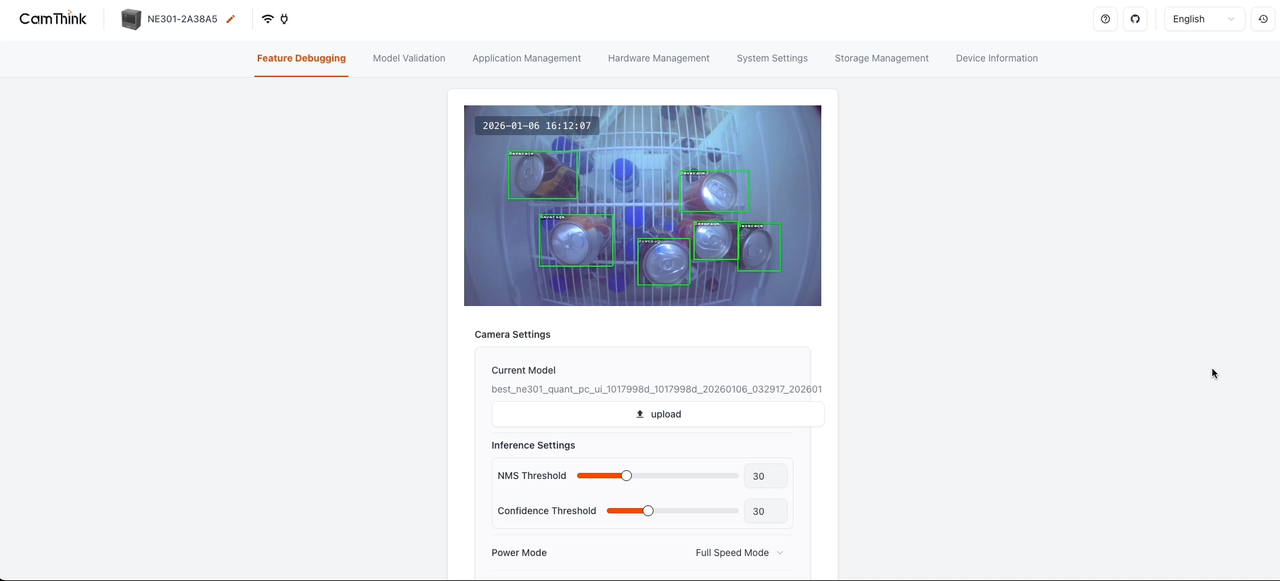
Task: Open the System Settings tab
Action: coord(772,58)
